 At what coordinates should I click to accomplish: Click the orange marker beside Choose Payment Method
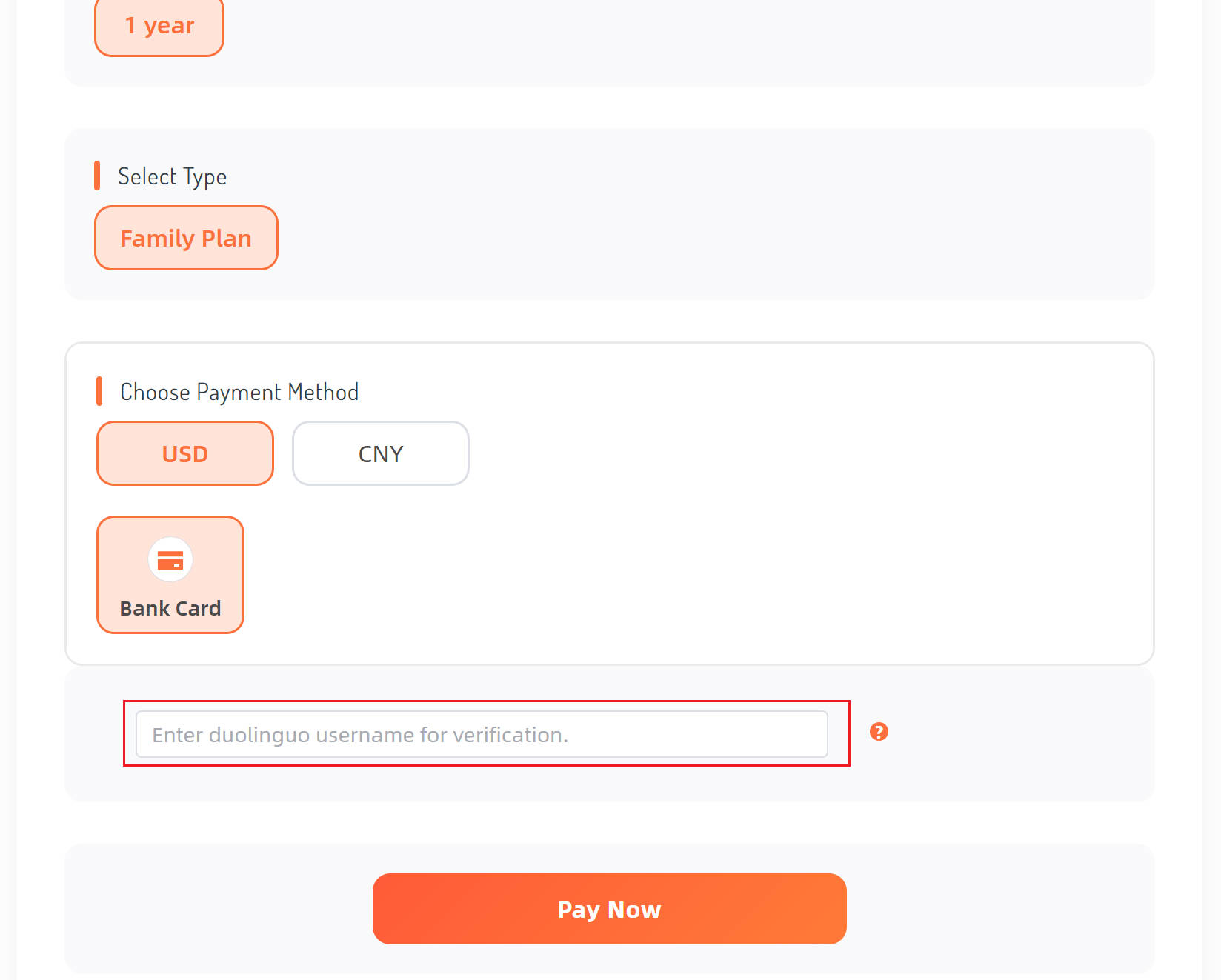coord(99,391)
